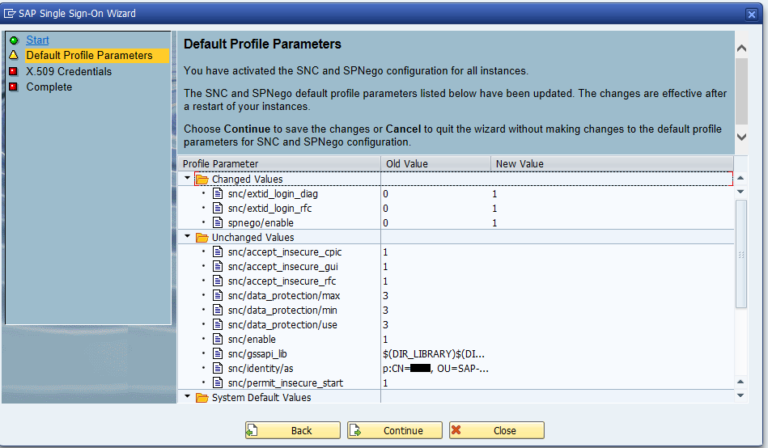Screen dimensions: 768x448
Task: Click the $(DIR_LIBRARY) value of snc/gssapi_lib
Action: pyautogui.click(x=433, y=354)
